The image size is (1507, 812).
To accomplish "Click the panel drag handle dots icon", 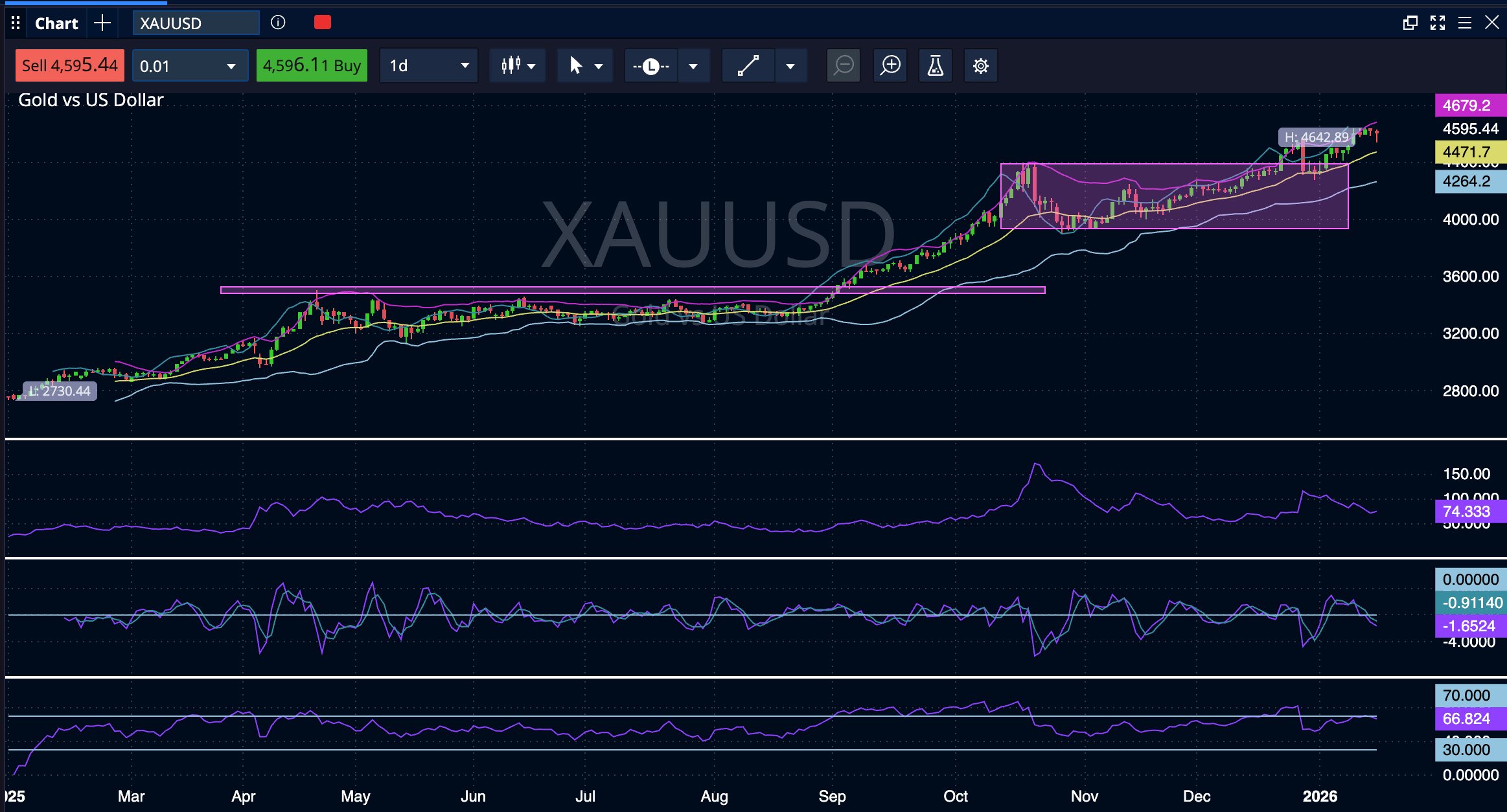I will (16, 23).
